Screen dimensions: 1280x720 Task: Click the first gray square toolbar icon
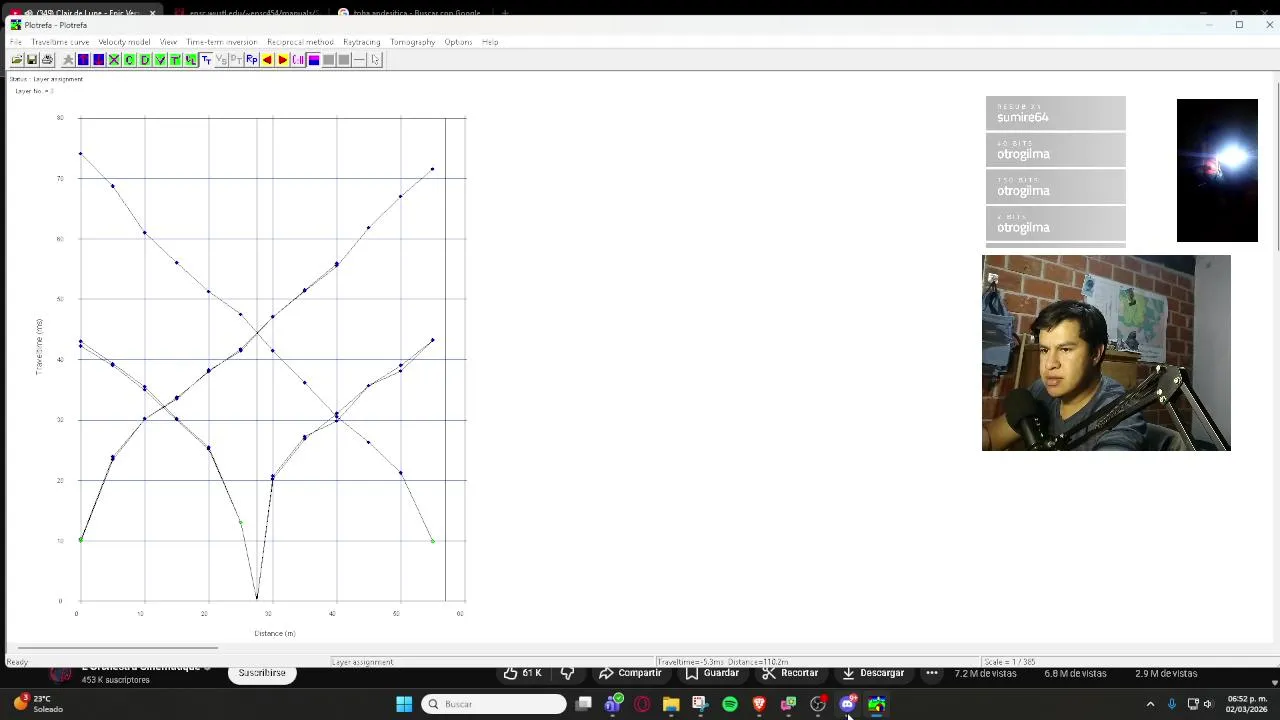point(328,60)
